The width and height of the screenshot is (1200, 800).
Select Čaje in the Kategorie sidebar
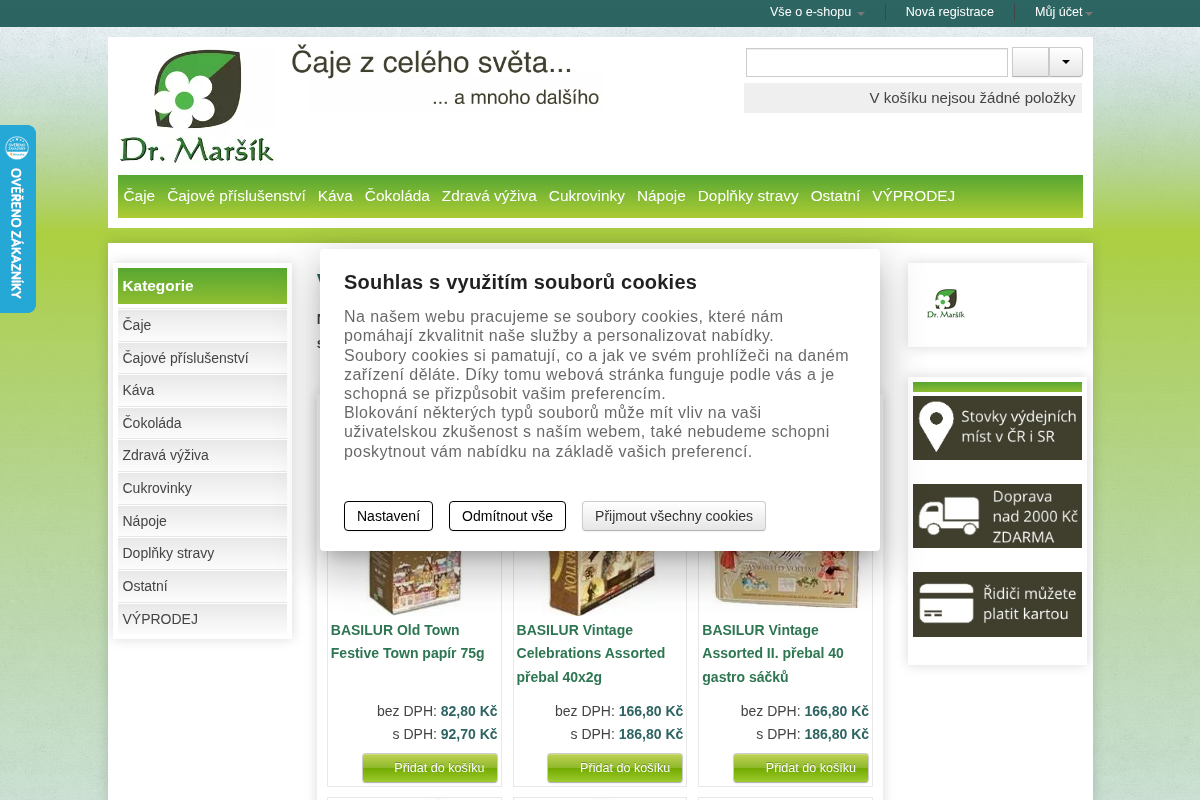click(x=202, y=325)
